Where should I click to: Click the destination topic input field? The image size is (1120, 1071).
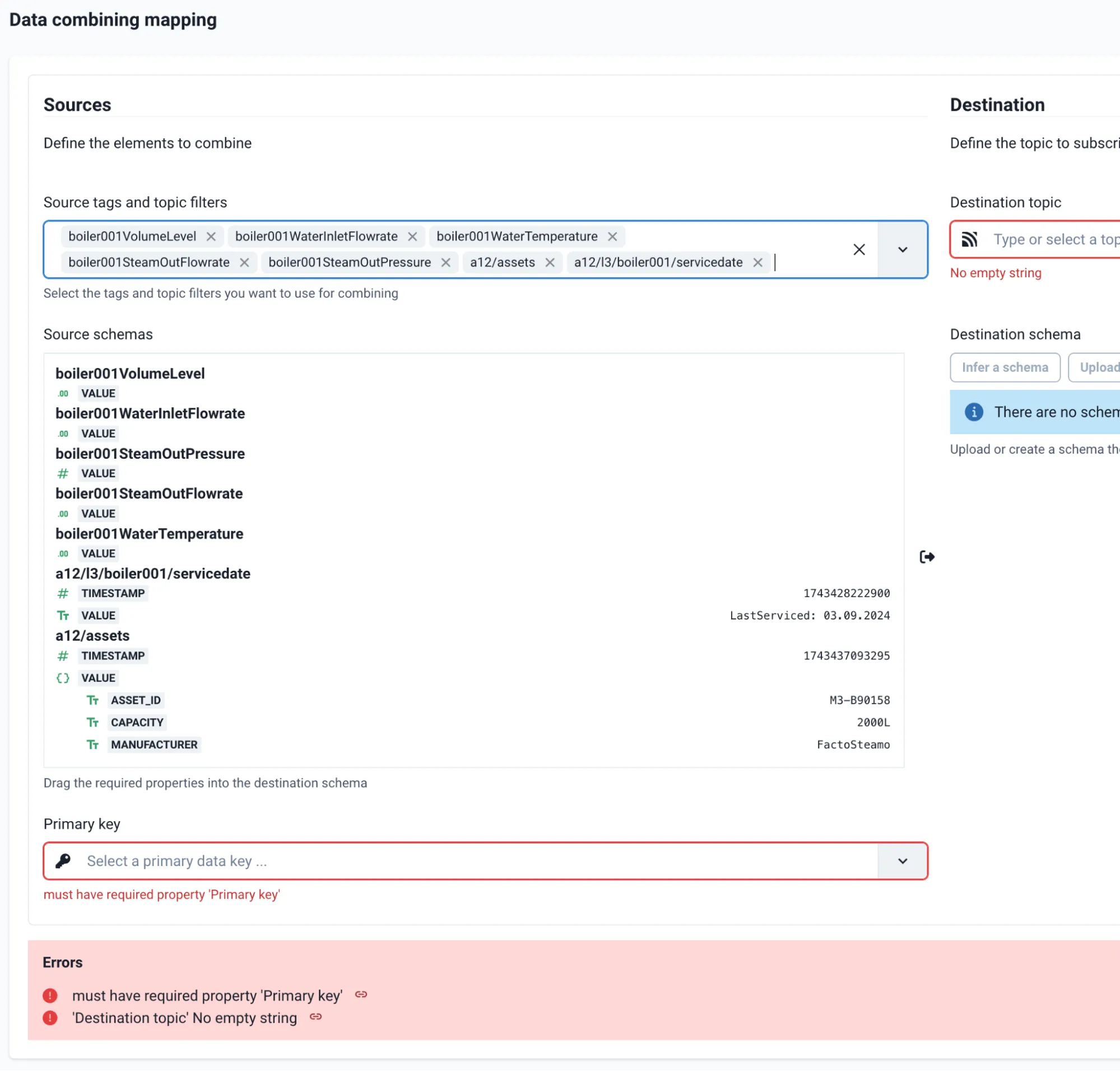point(1056,239)
